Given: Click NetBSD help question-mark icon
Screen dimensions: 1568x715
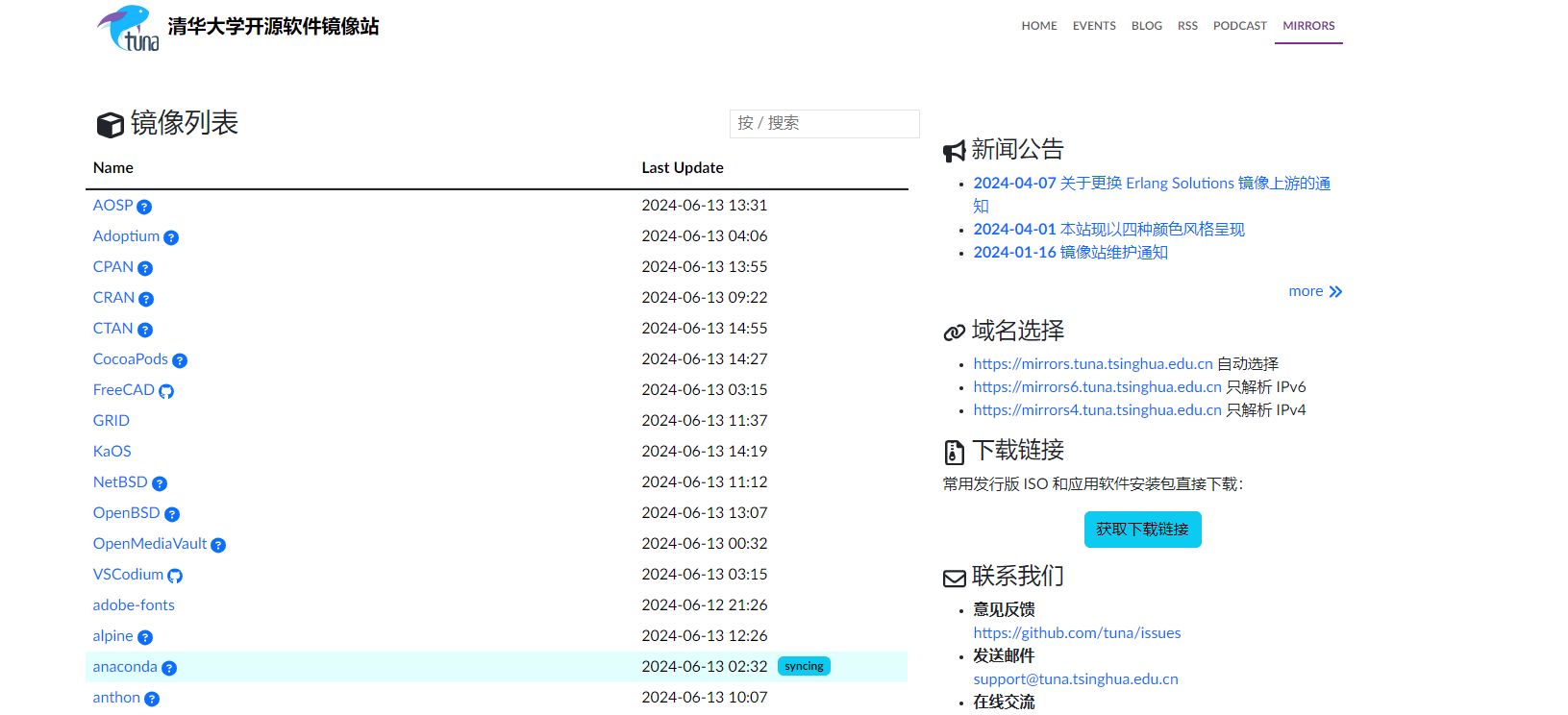Looking at the screenshot, I should tap(160, 483).
